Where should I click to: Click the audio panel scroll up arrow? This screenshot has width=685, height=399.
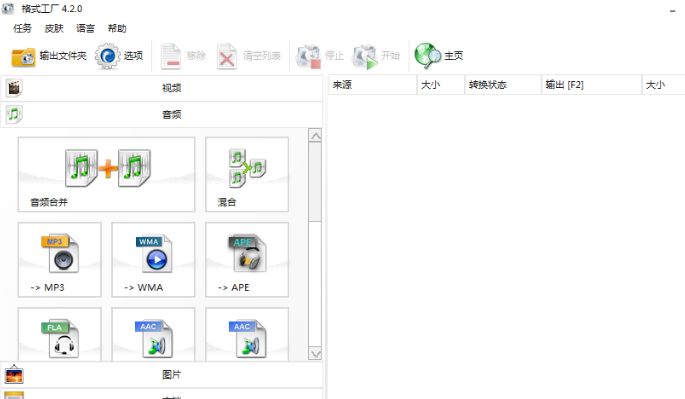click(315, 135)
